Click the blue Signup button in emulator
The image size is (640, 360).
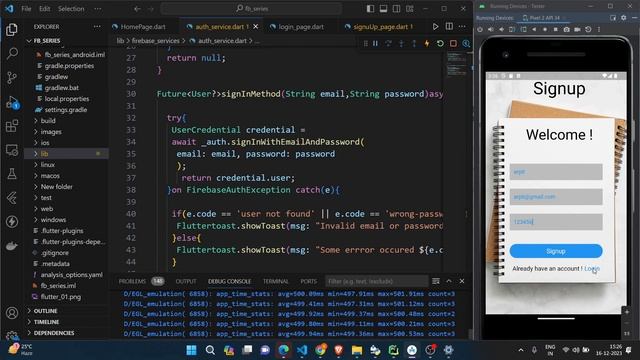click(556, 251)
